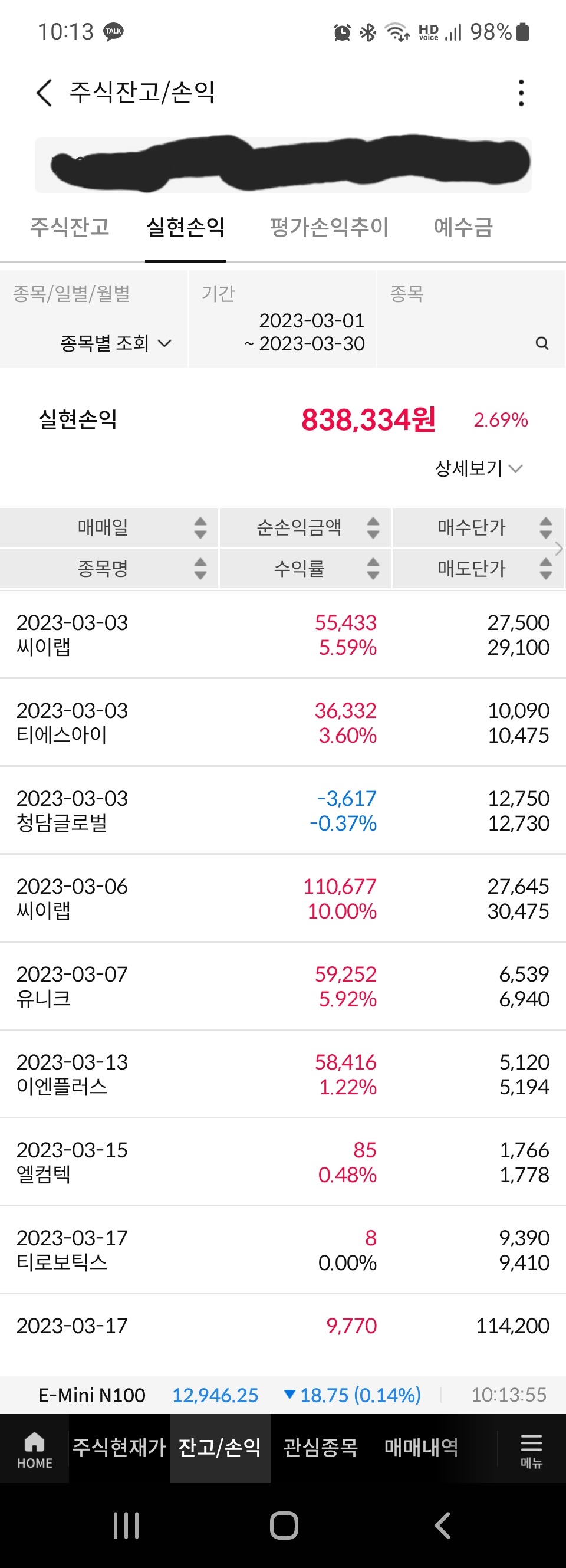Tap the search magnifier in 종목 field

click(542, 343)
